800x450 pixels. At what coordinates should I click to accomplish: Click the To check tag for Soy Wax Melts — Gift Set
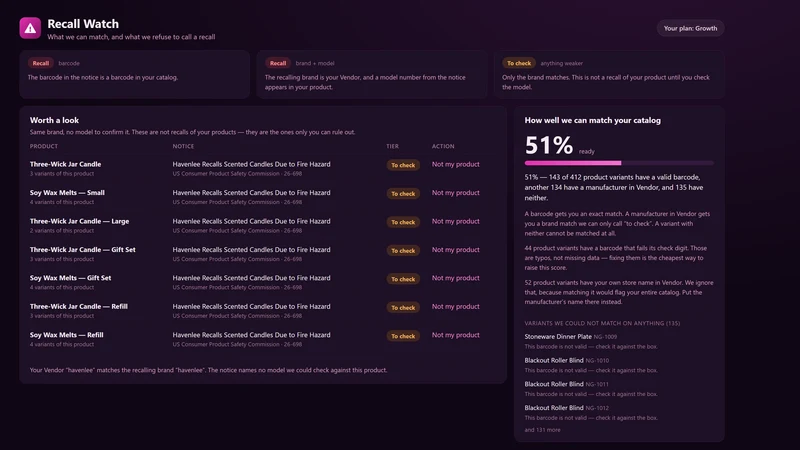pos(403,279)
